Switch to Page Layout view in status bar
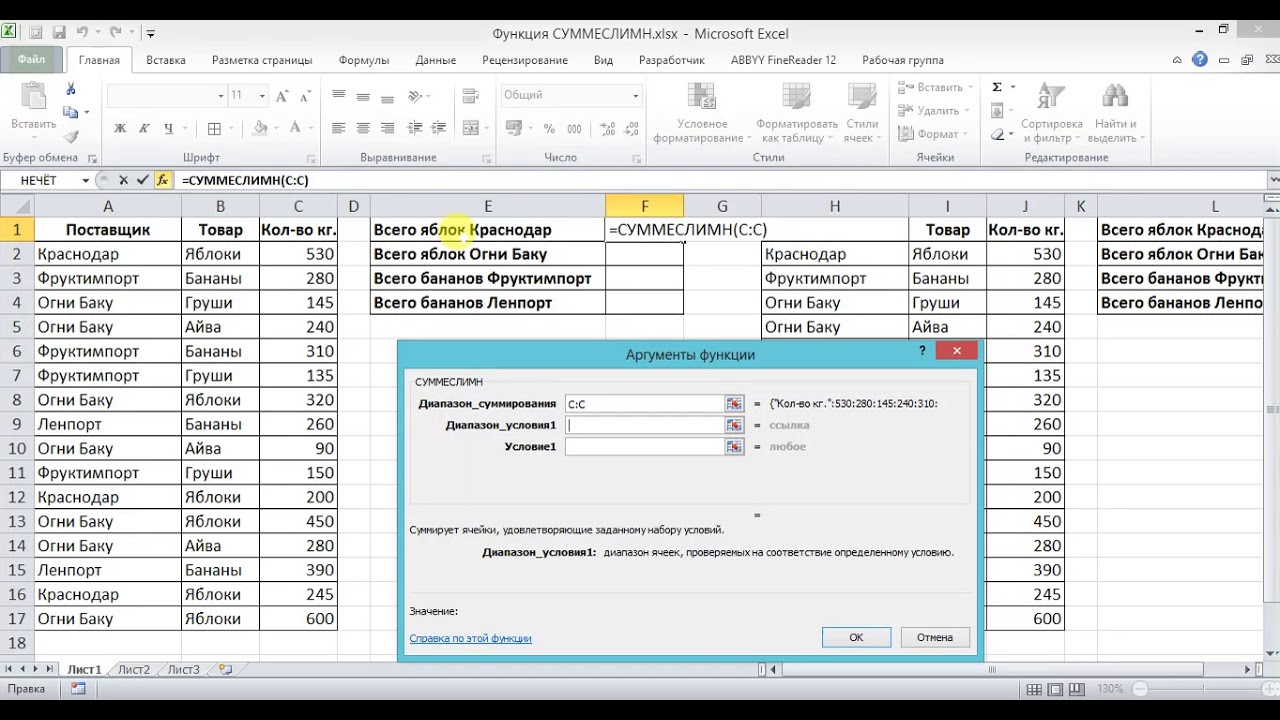The image size is (1280, 720). click(1053, 689)
